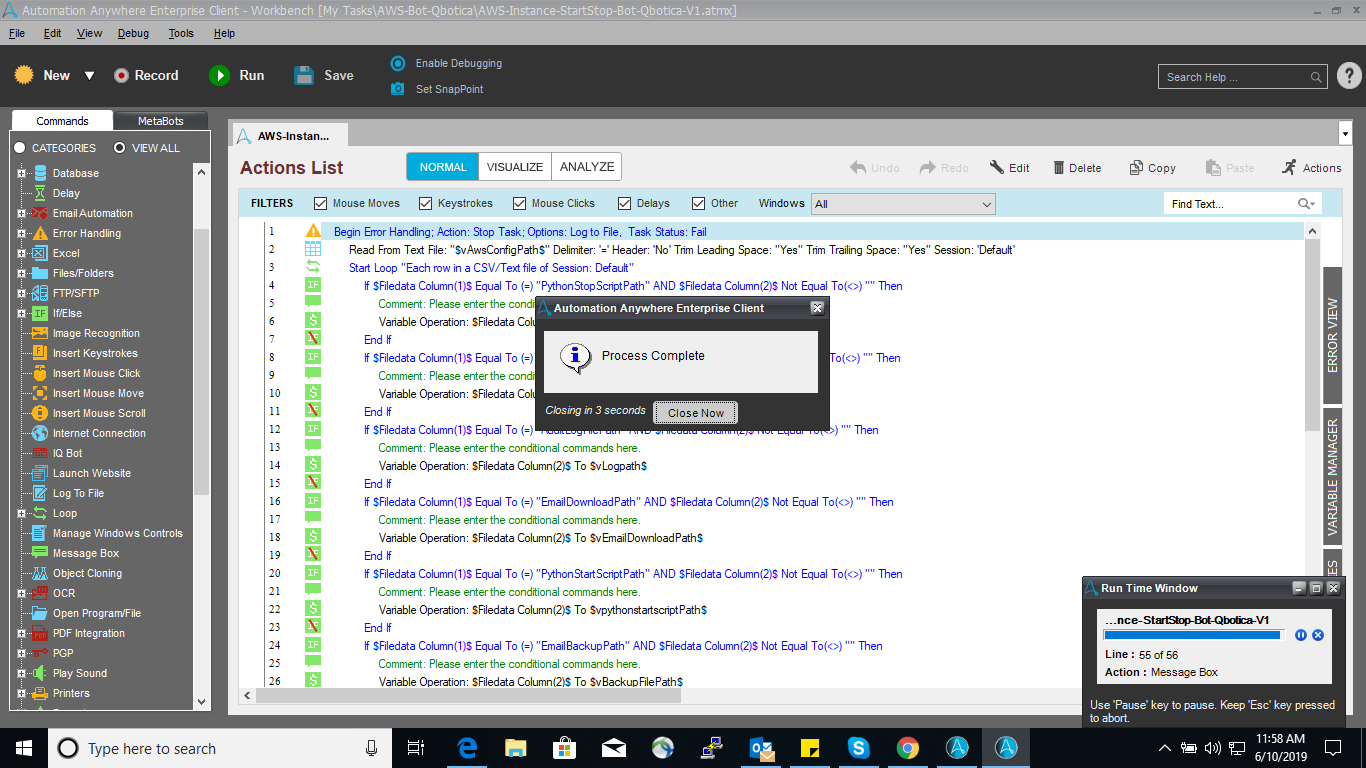This screenshot has width=1366, height=768.
Task: Click Close Now in Process Complete dialog
Action: (696, 413)
